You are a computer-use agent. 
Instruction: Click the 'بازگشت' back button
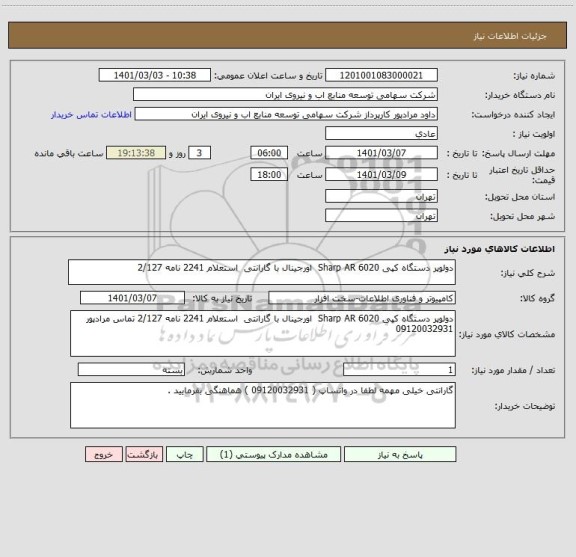click(144, 454)
